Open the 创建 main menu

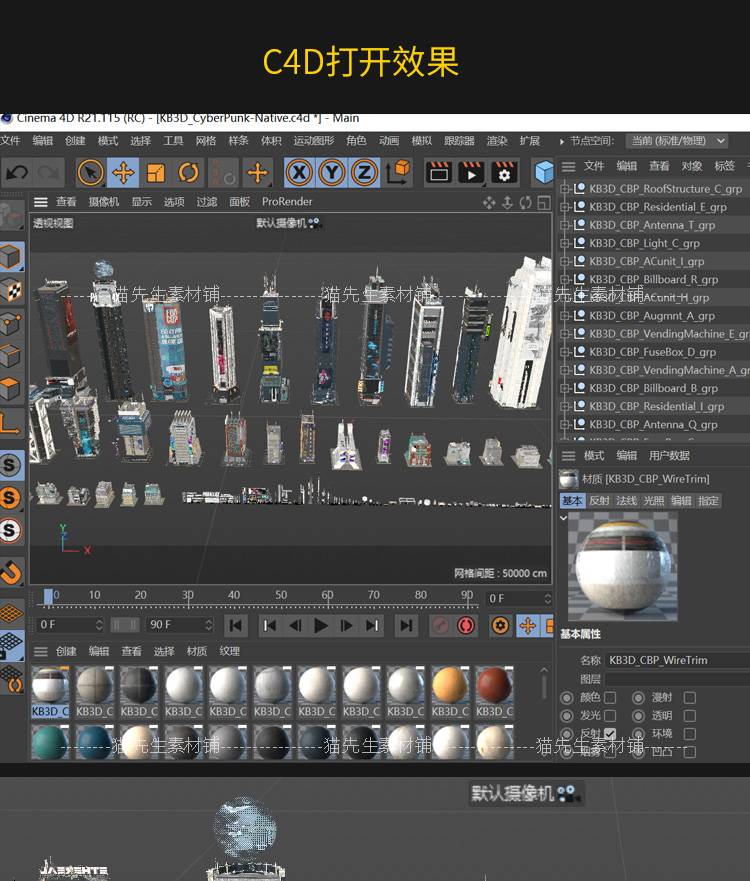coord(75,140)
